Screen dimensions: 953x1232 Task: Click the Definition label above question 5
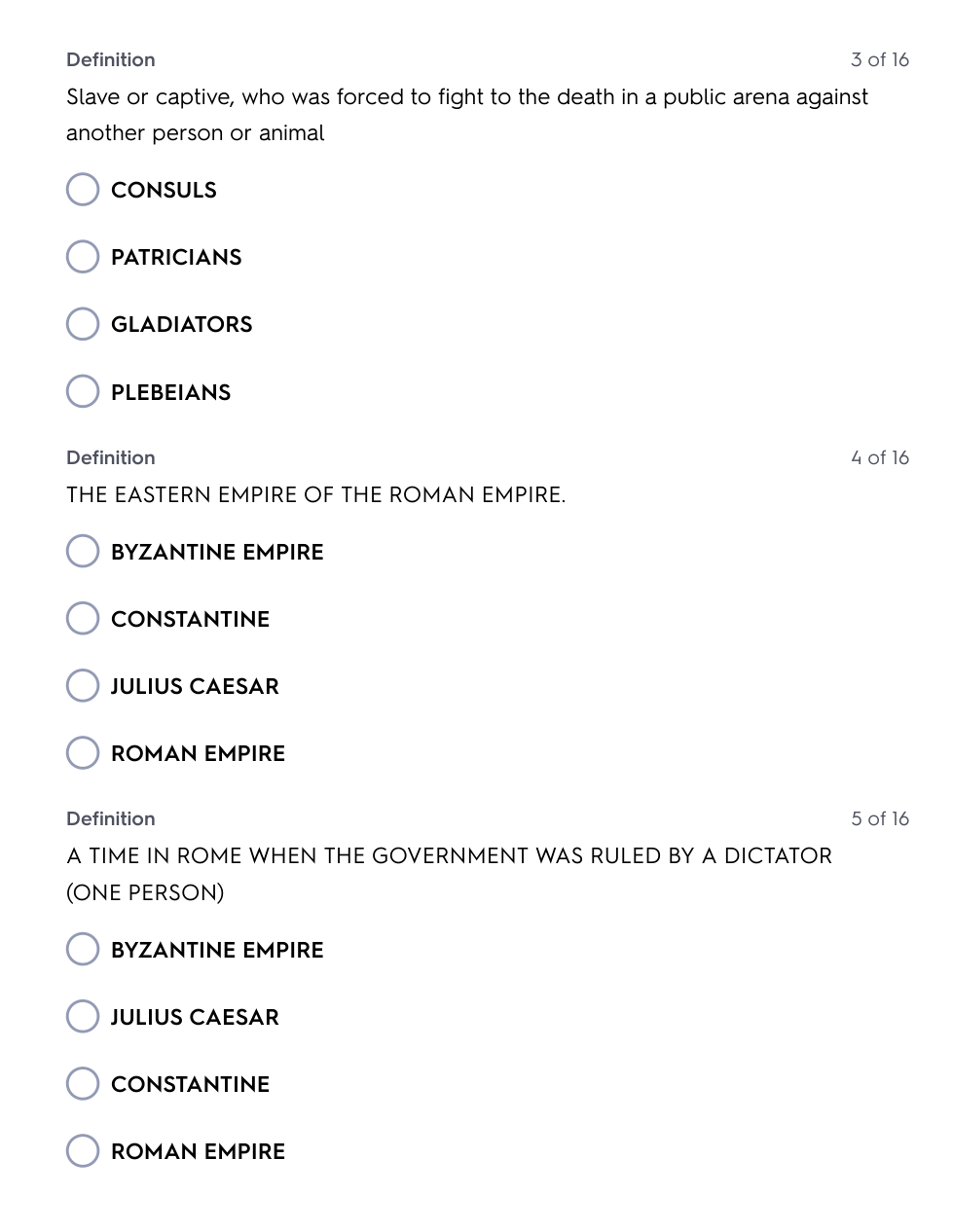tap(111, 819)
